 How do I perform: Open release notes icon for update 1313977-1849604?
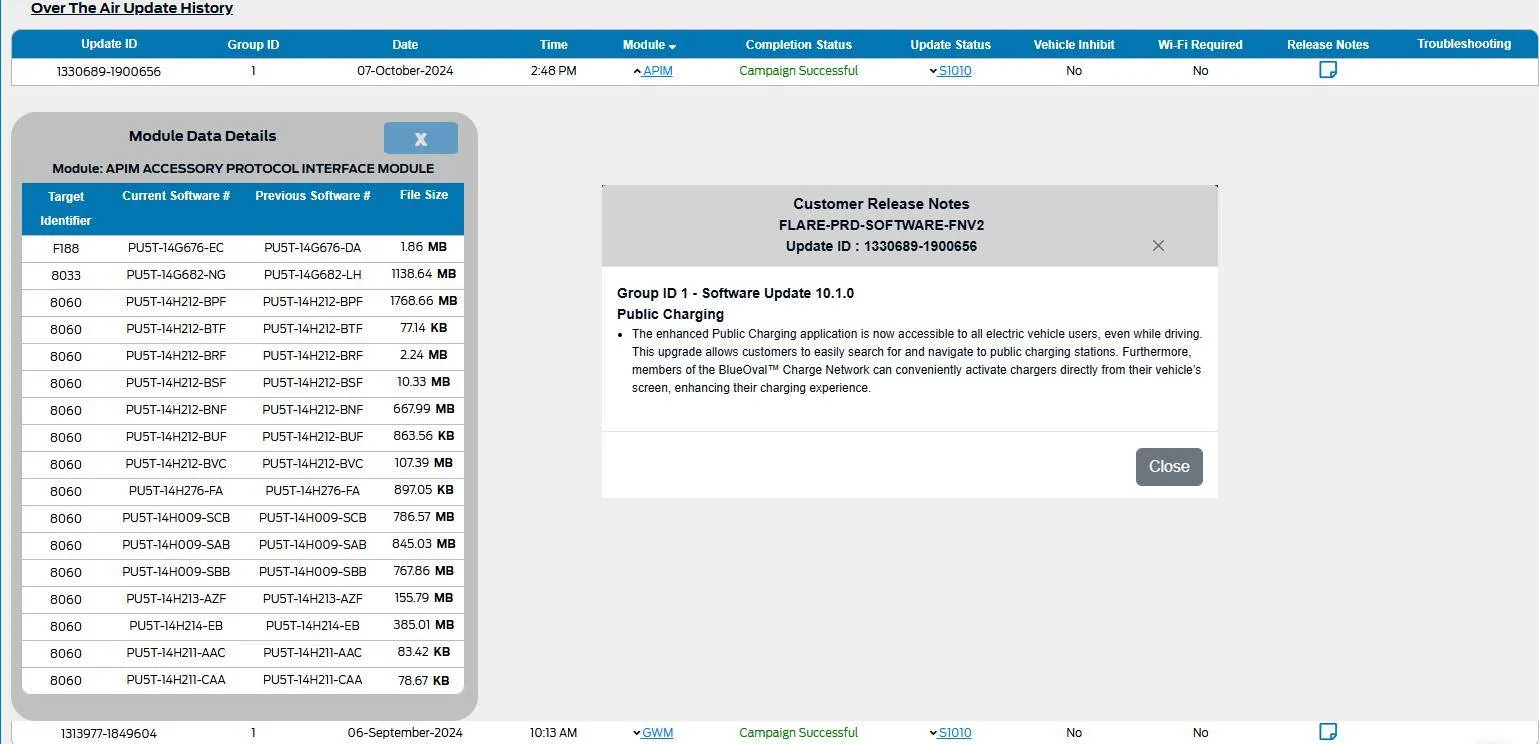pyautogui.click(x=1328, y=732)
